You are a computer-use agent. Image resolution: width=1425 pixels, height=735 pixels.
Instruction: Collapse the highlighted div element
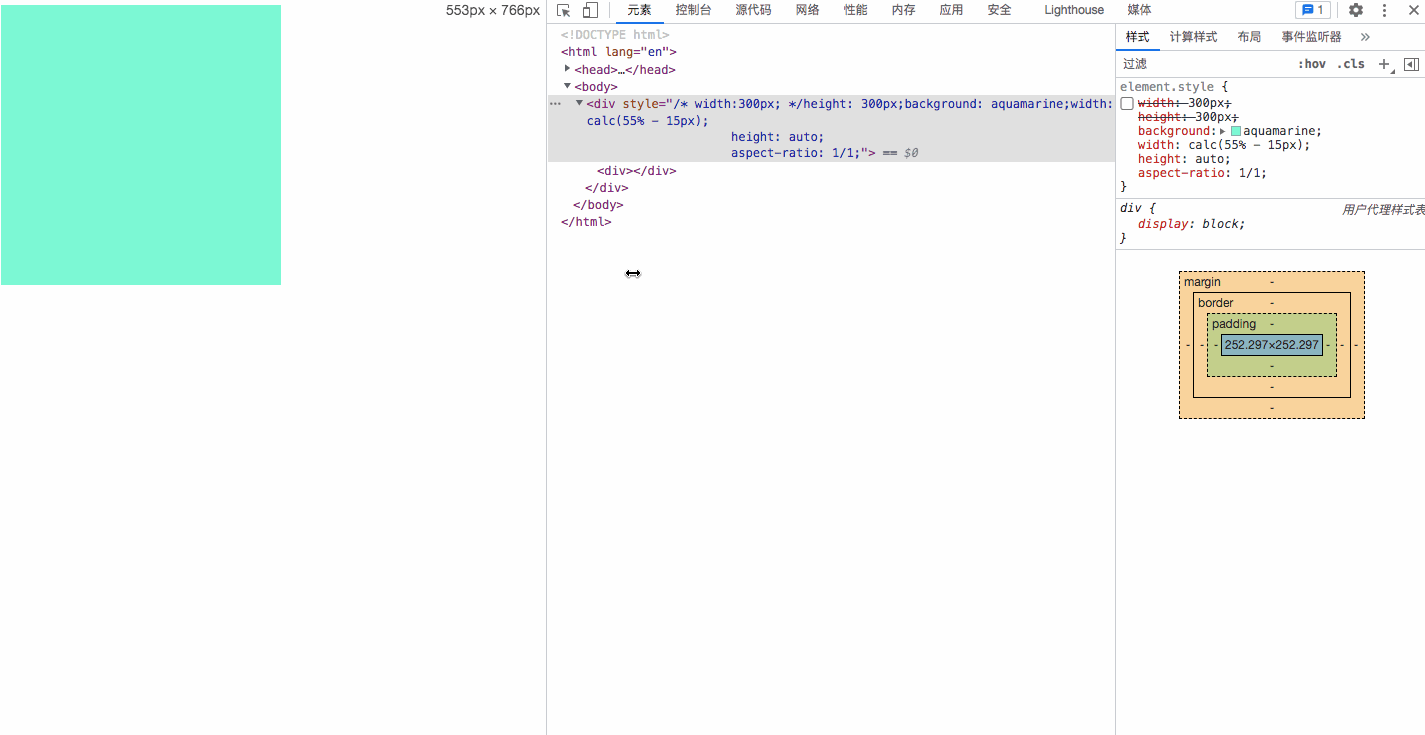point(578,103)
